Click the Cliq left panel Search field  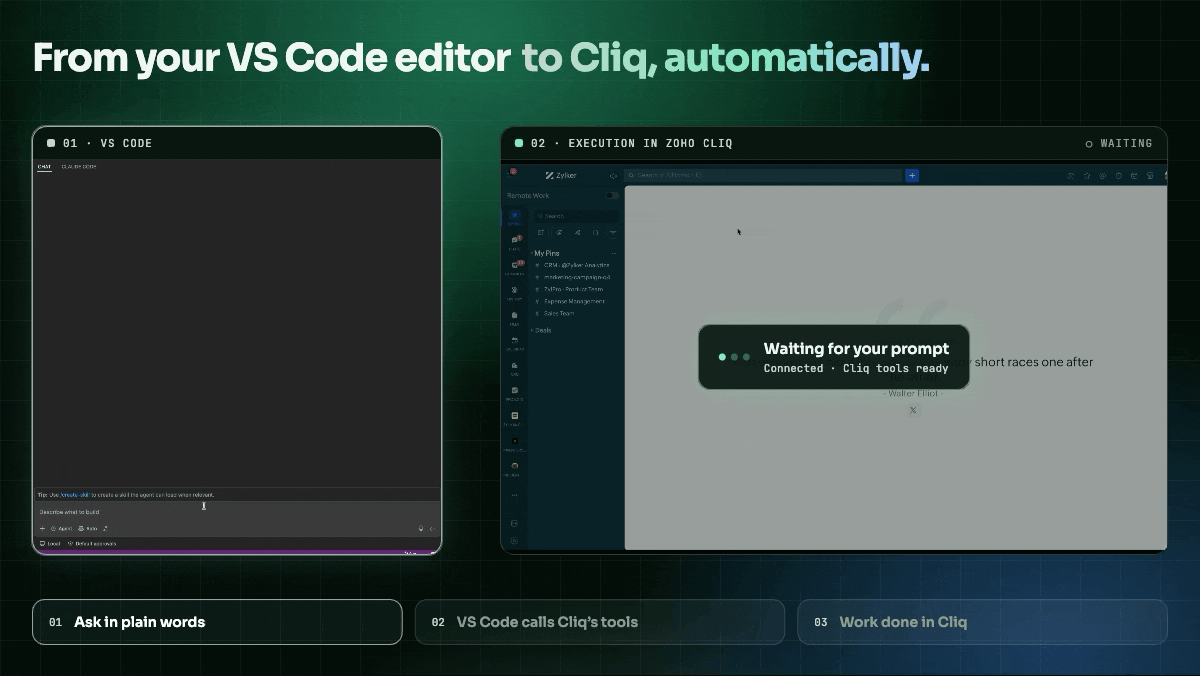tap(577, 216)
